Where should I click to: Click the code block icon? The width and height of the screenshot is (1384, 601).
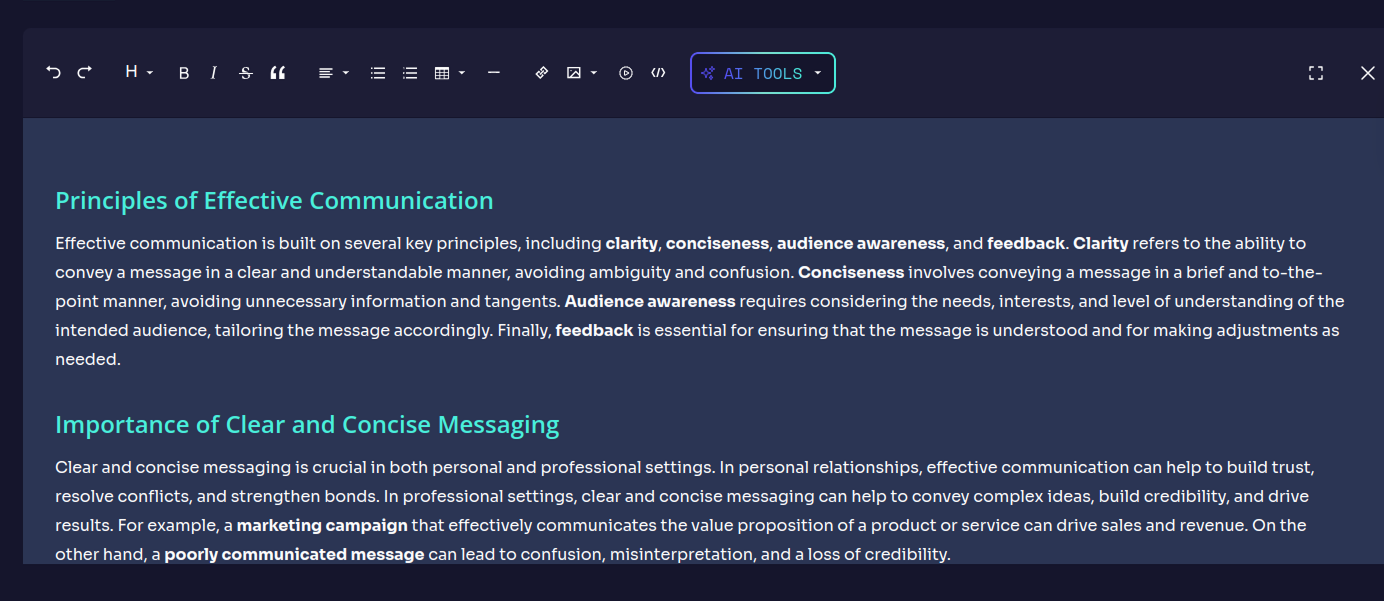pos(658,73)
